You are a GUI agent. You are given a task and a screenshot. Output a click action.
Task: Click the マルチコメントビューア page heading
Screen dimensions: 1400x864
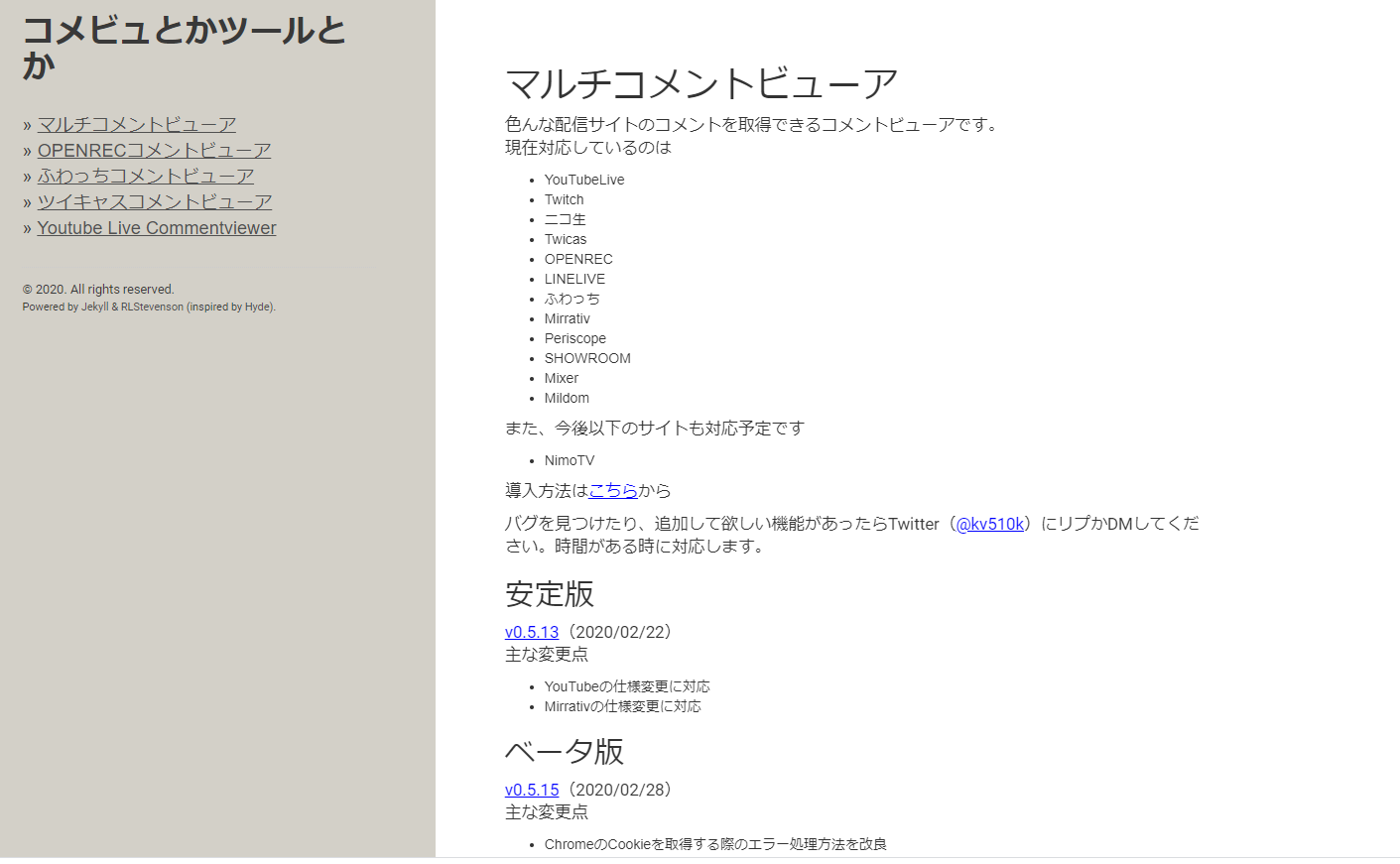click(701, 83)
